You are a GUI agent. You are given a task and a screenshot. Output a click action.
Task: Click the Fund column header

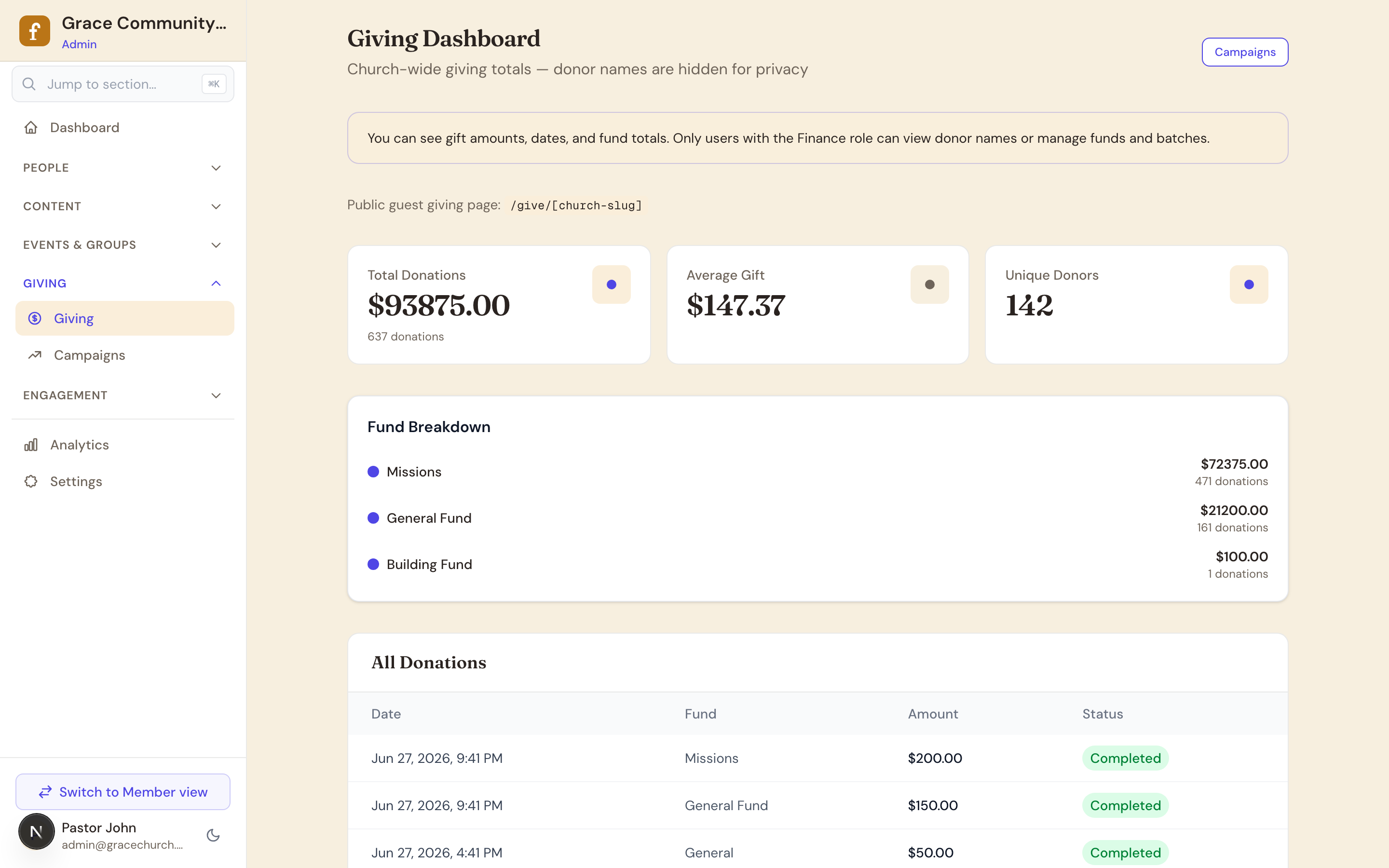pos(700,714)
